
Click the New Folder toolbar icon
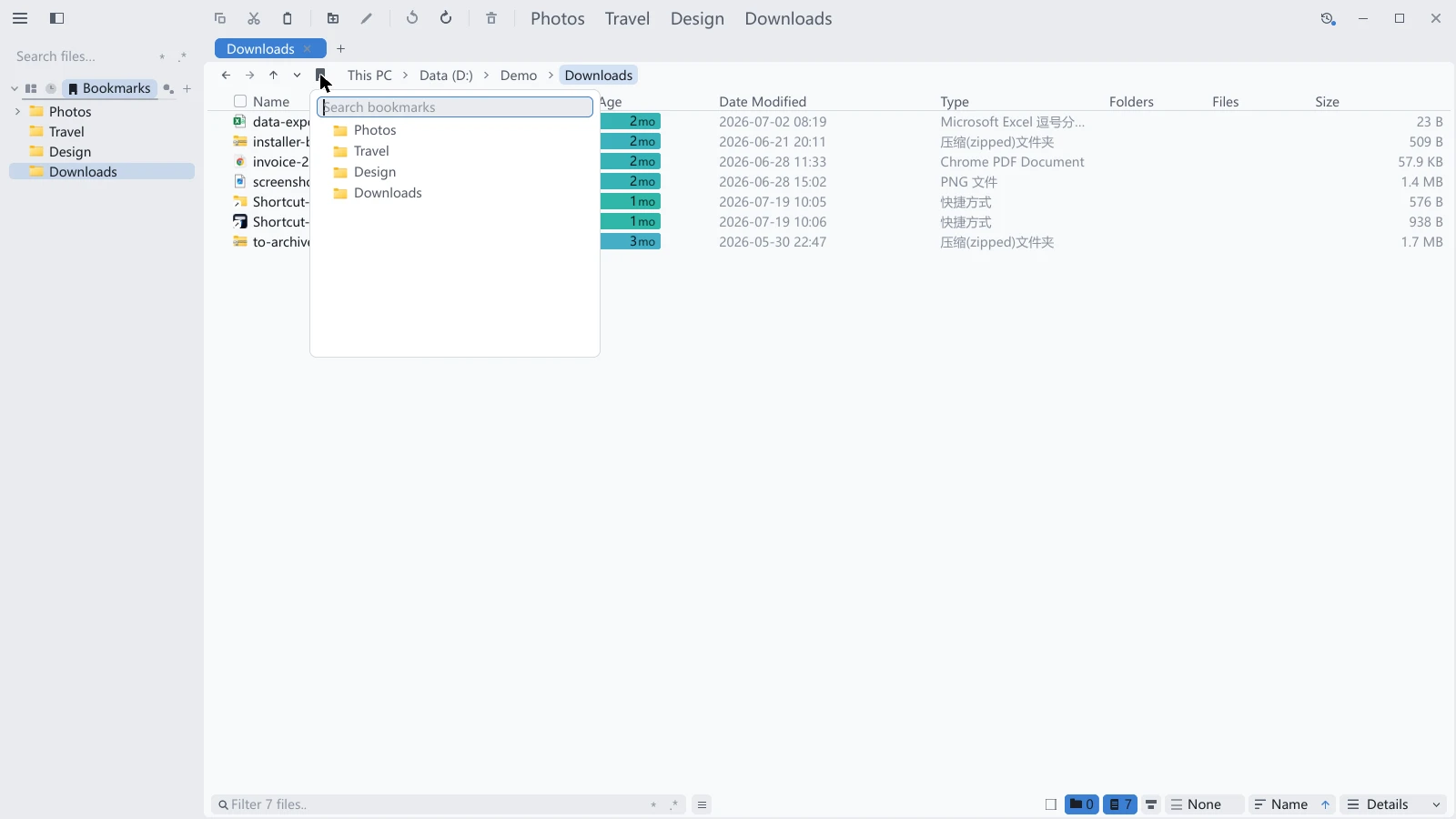(x=333, y=18)
